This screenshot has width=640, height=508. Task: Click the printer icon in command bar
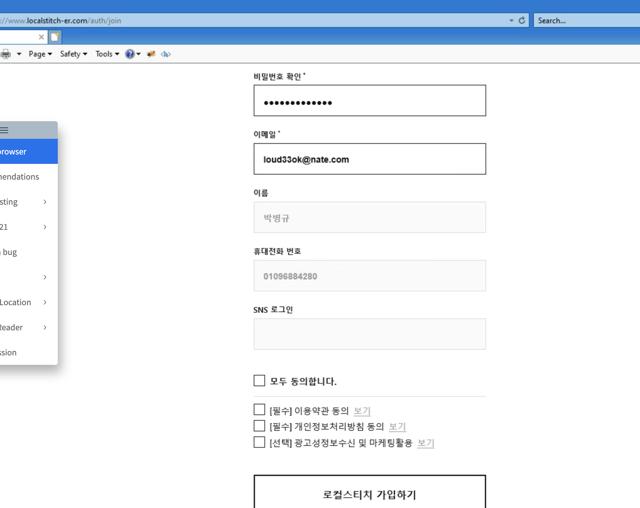(x=6, y=54)
